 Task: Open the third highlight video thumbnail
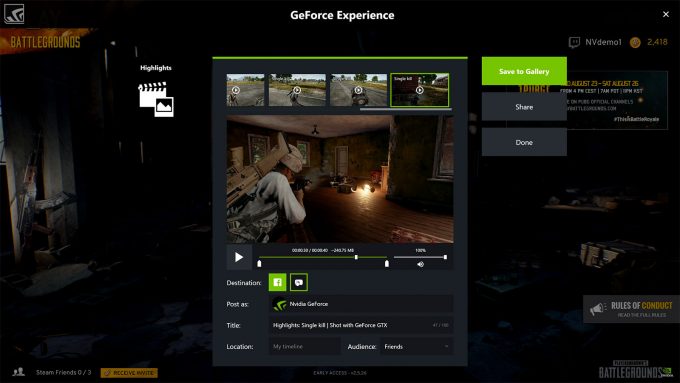coord(359,90)
